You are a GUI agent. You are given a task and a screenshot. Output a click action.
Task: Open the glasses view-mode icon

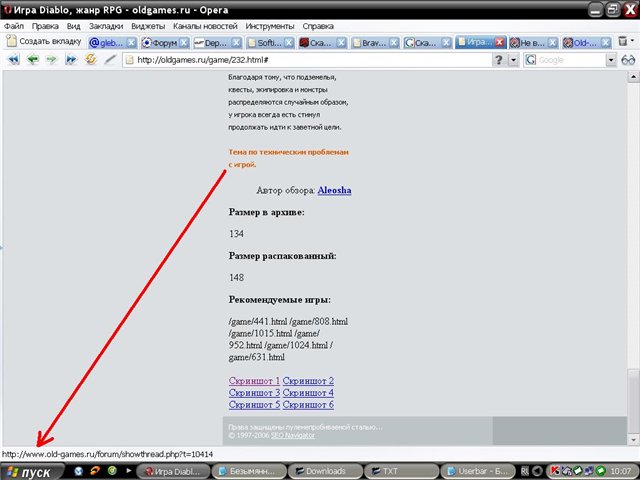628,60
